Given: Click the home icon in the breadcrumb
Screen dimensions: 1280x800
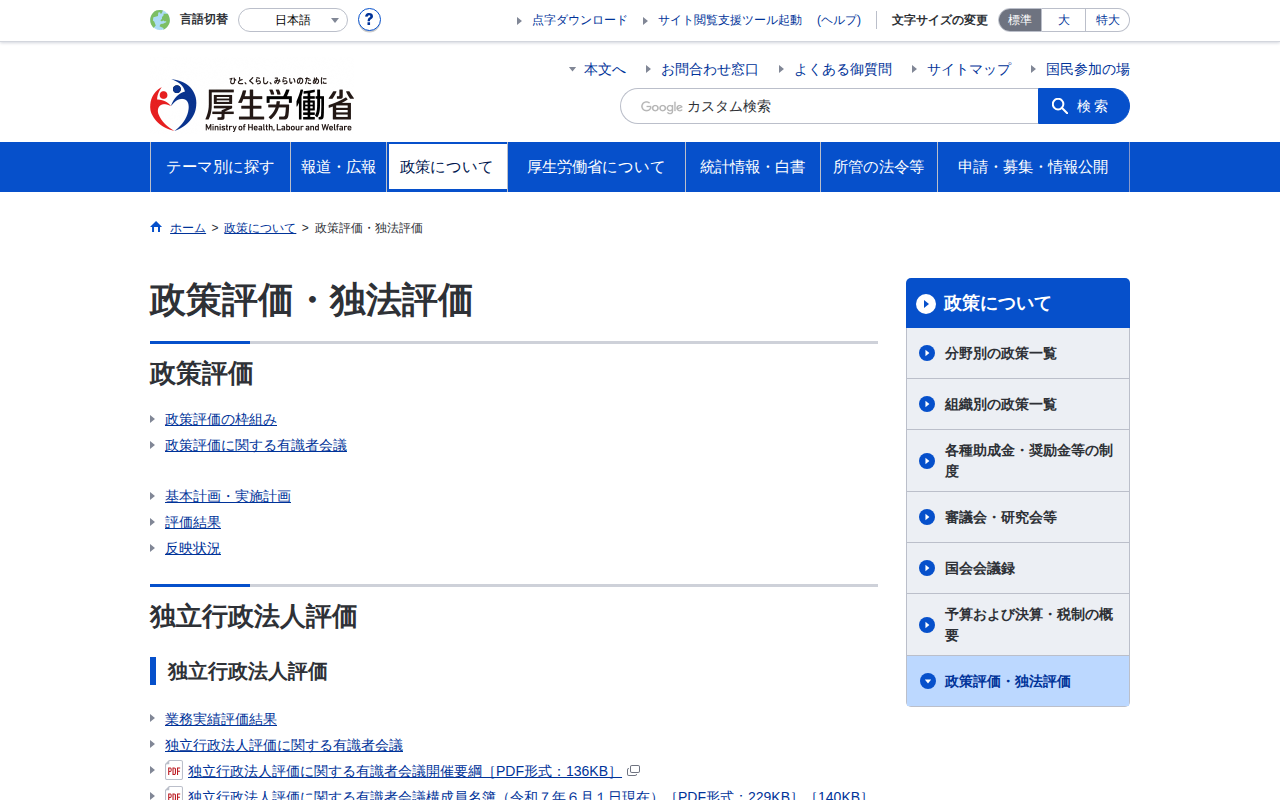Looking at the screenshot, I should (x=156, y=227).
